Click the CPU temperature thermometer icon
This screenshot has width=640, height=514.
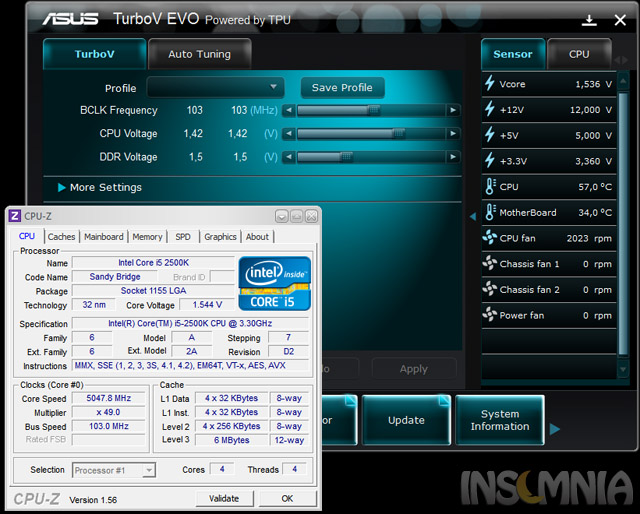[x=490, y=187]
